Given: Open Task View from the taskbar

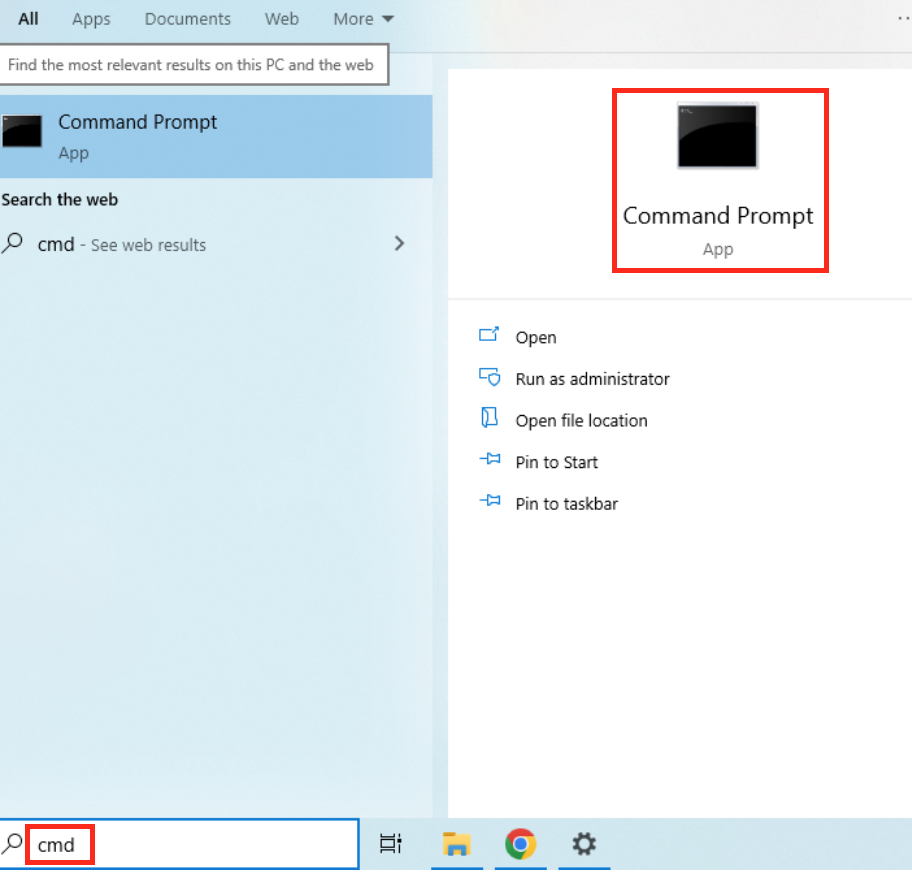Looking at the screenshot, I should pyautogui.click(x=390, y=843).
